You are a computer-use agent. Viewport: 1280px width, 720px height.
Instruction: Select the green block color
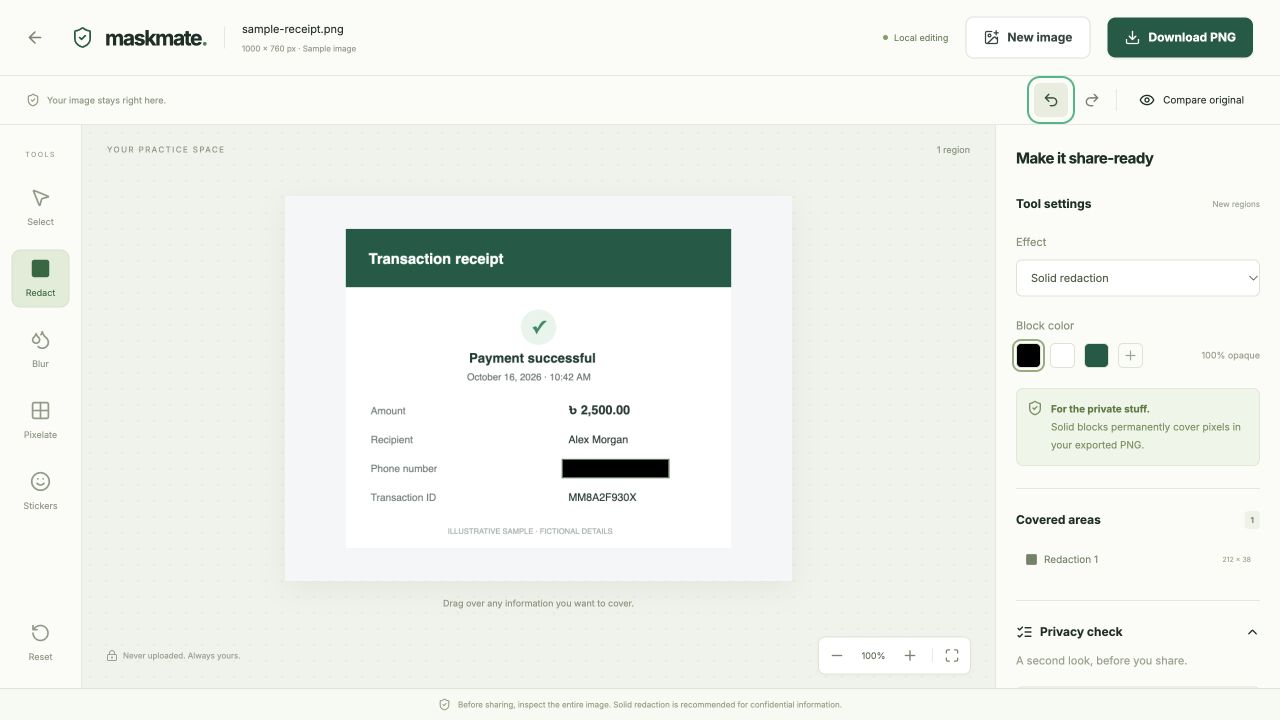[x=1096, y=355]
